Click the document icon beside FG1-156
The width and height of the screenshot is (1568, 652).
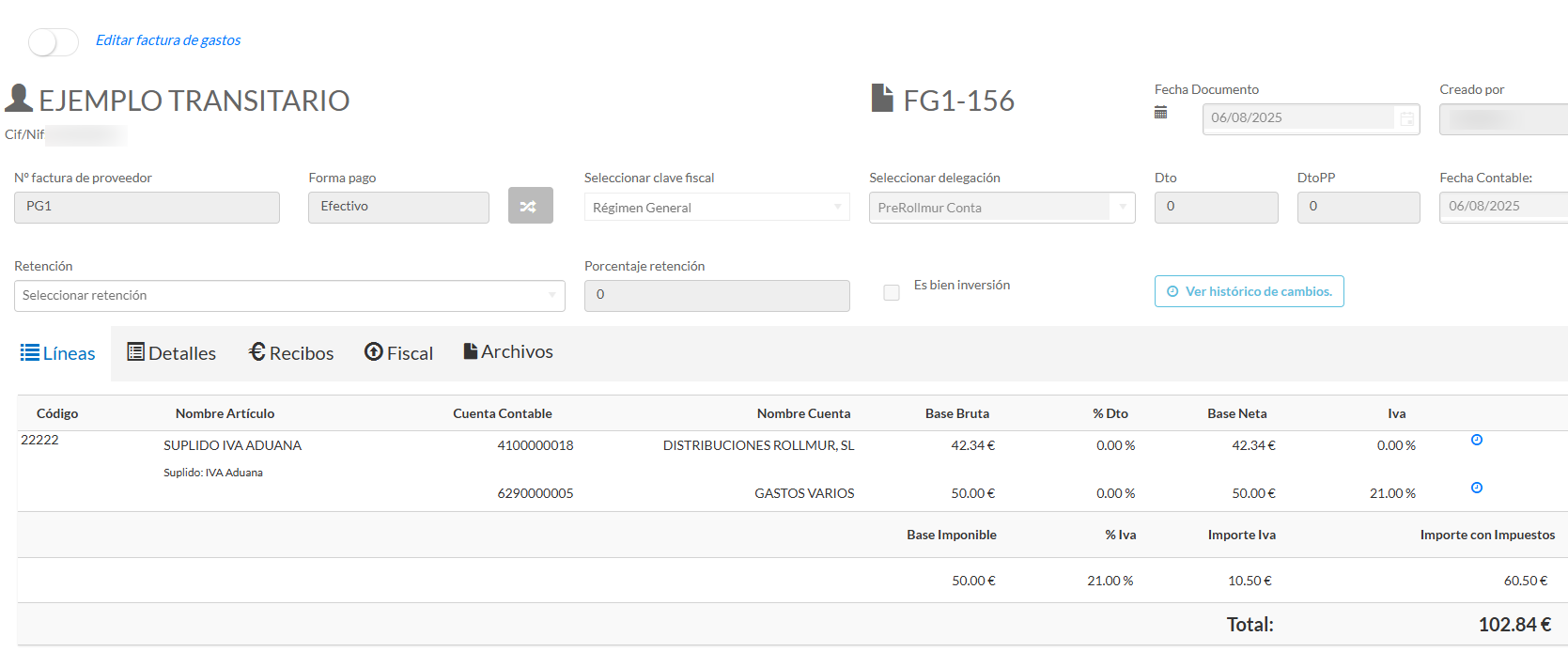click(882, 99)
